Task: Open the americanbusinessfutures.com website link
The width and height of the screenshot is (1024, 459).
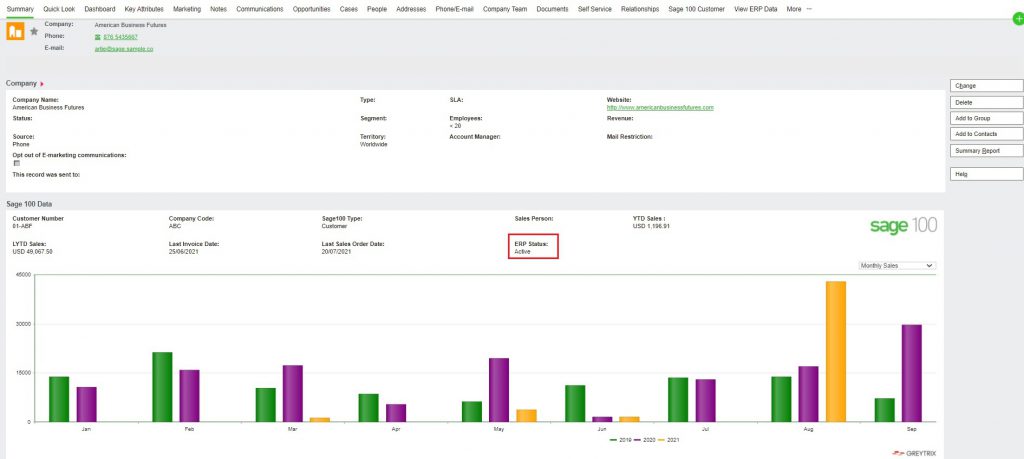Action: click(x=660, y=107)
